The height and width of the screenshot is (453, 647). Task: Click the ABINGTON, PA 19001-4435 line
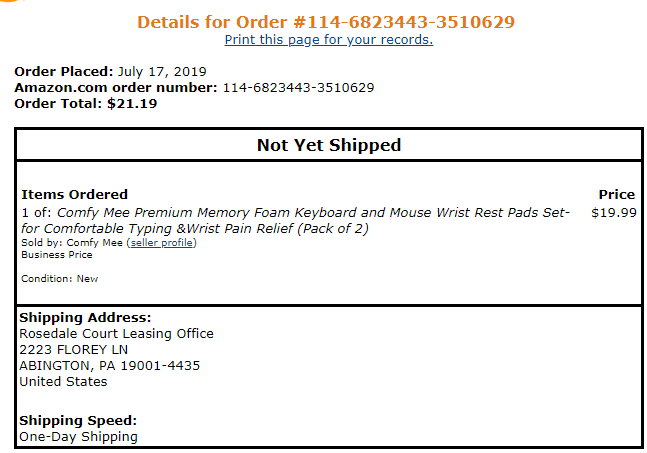pos(109,366)
